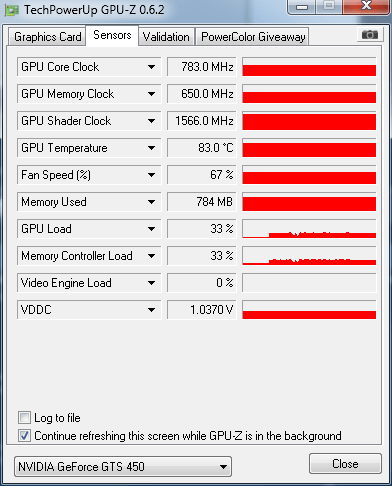Image resolution: width=392 pixels, height=486 pixels.
Task: Click the GPU-Z application icon in title bar
Action: 12,10
